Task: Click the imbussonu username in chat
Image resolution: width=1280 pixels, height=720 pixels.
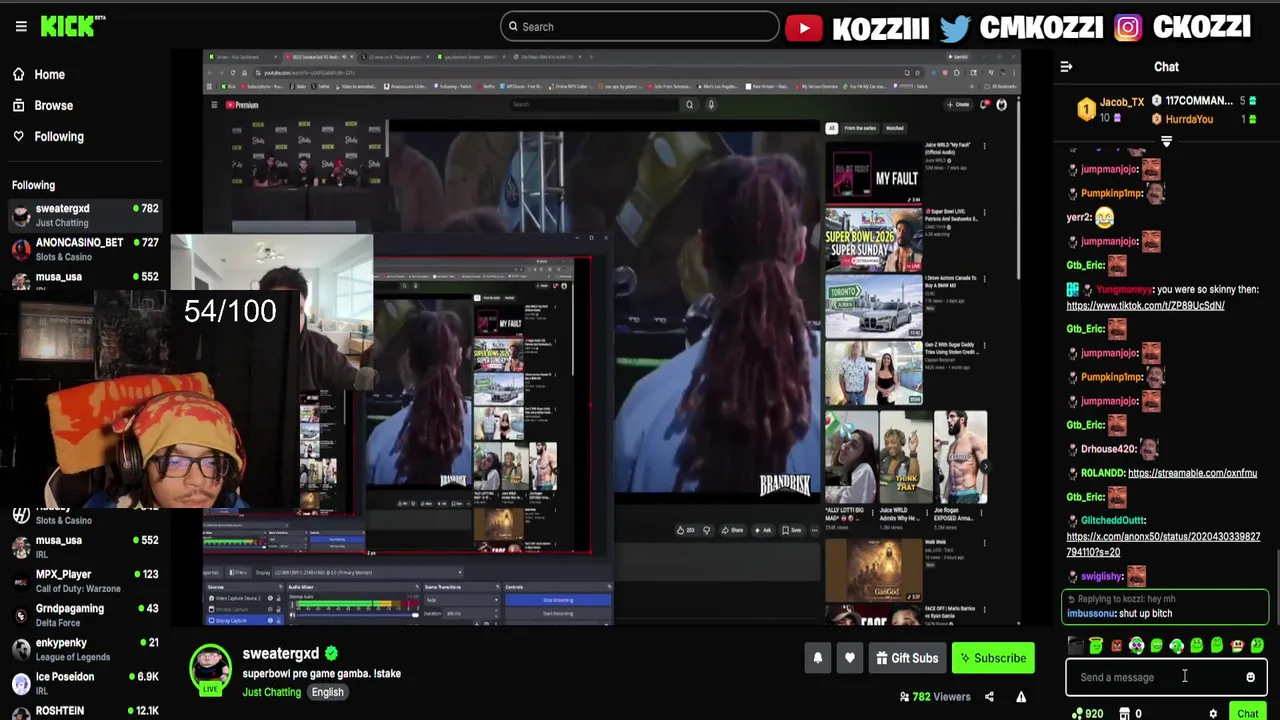Action: click(1090, 613)
